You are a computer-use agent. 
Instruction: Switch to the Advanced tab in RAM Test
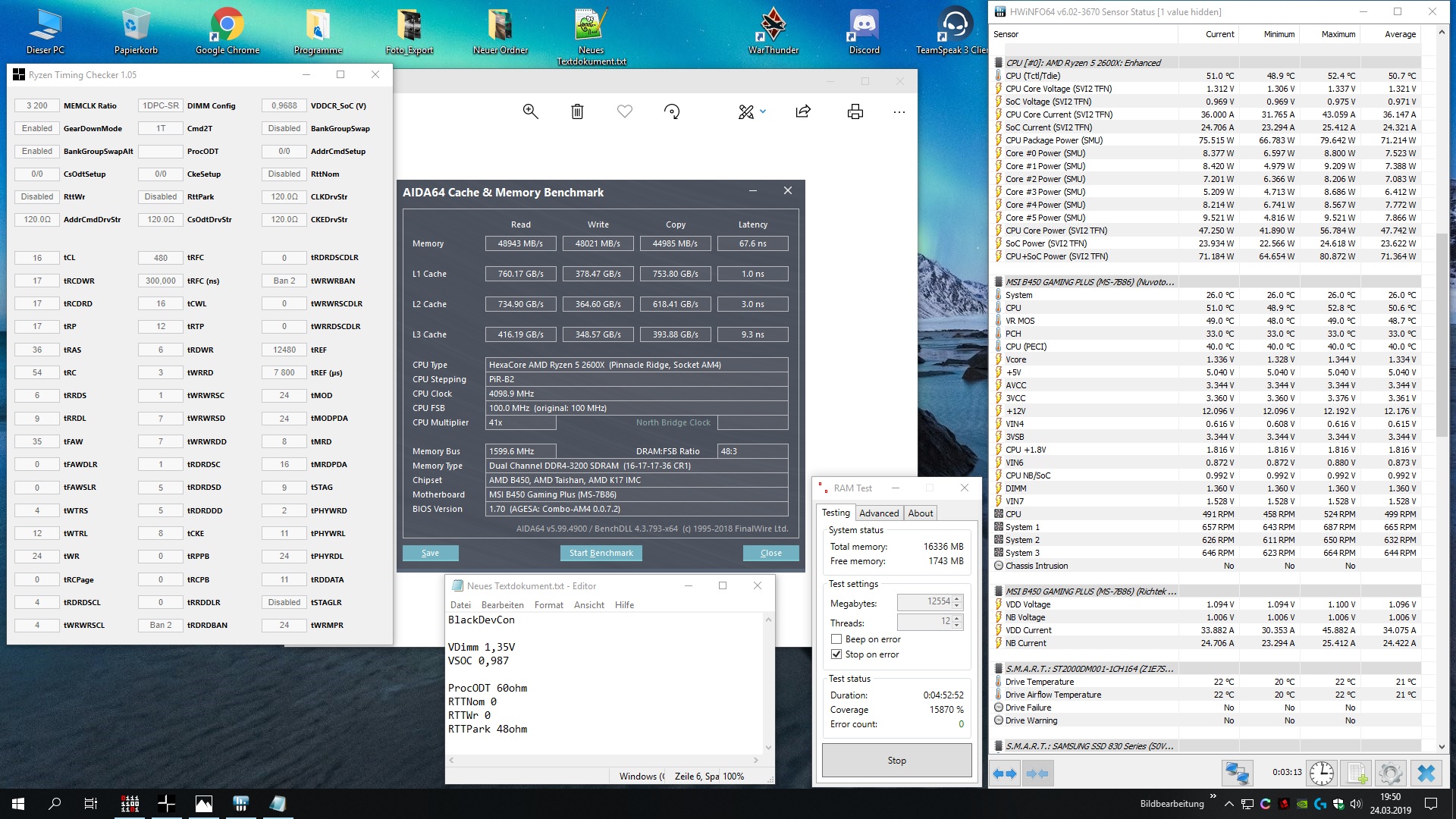(879, 513)
